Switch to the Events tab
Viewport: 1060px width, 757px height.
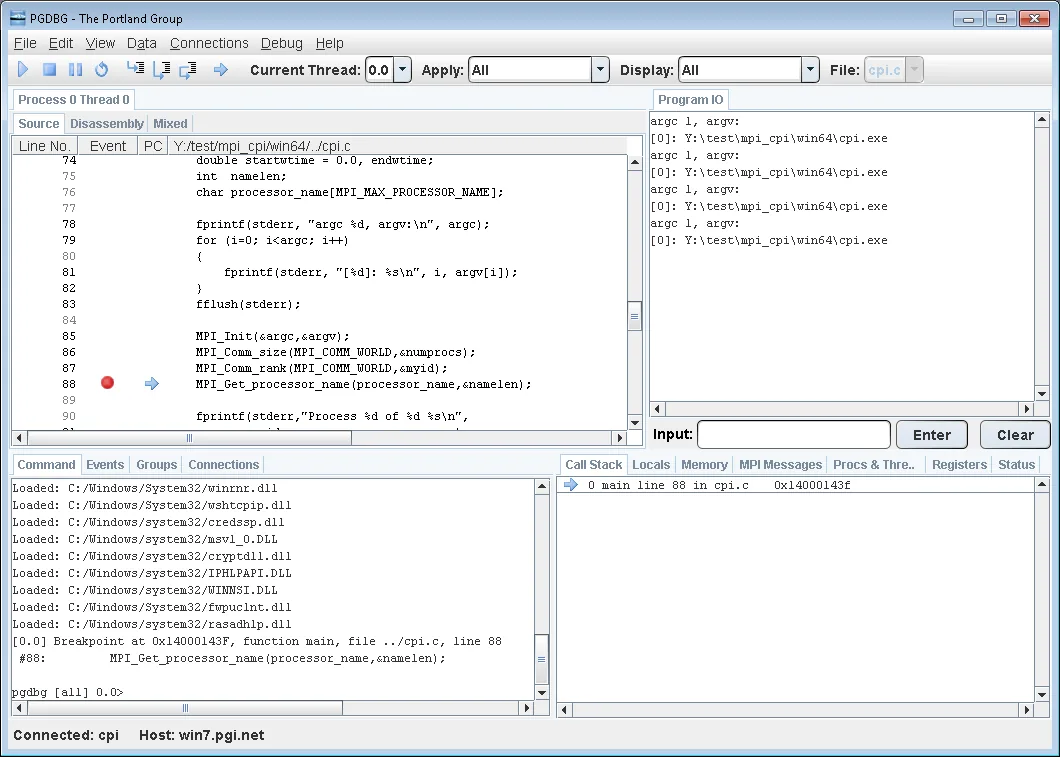(x=105, y=464)
